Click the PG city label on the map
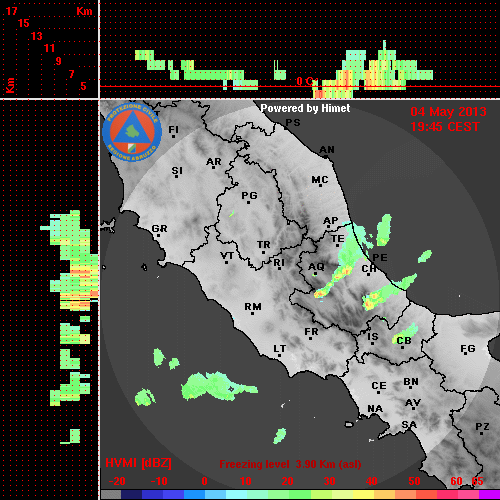This screenshot has height=500, width=500. [249, 195]
